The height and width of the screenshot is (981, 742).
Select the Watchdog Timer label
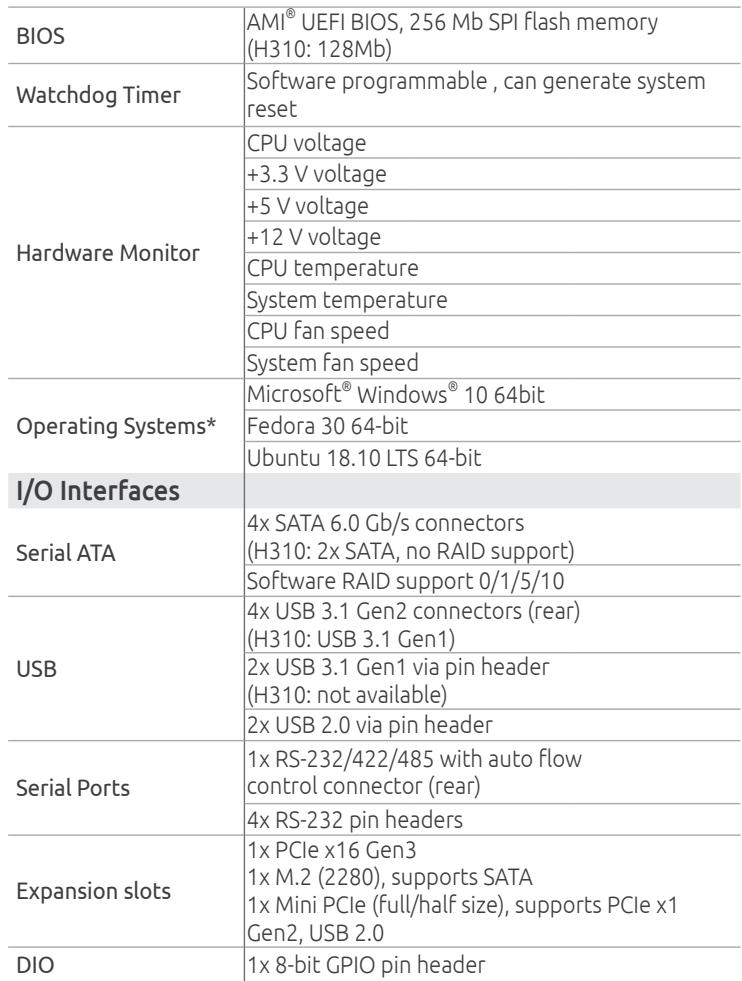tap(98, 95)
